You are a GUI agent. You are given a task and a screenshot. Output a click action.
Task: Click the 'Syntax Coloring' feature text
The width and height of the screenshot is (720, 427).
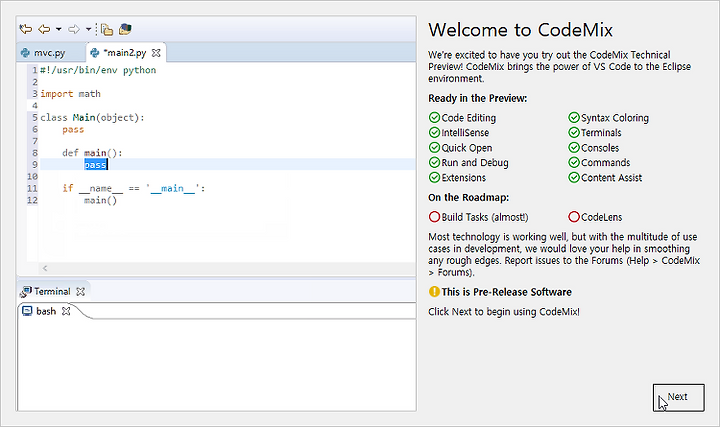point(615,118)
